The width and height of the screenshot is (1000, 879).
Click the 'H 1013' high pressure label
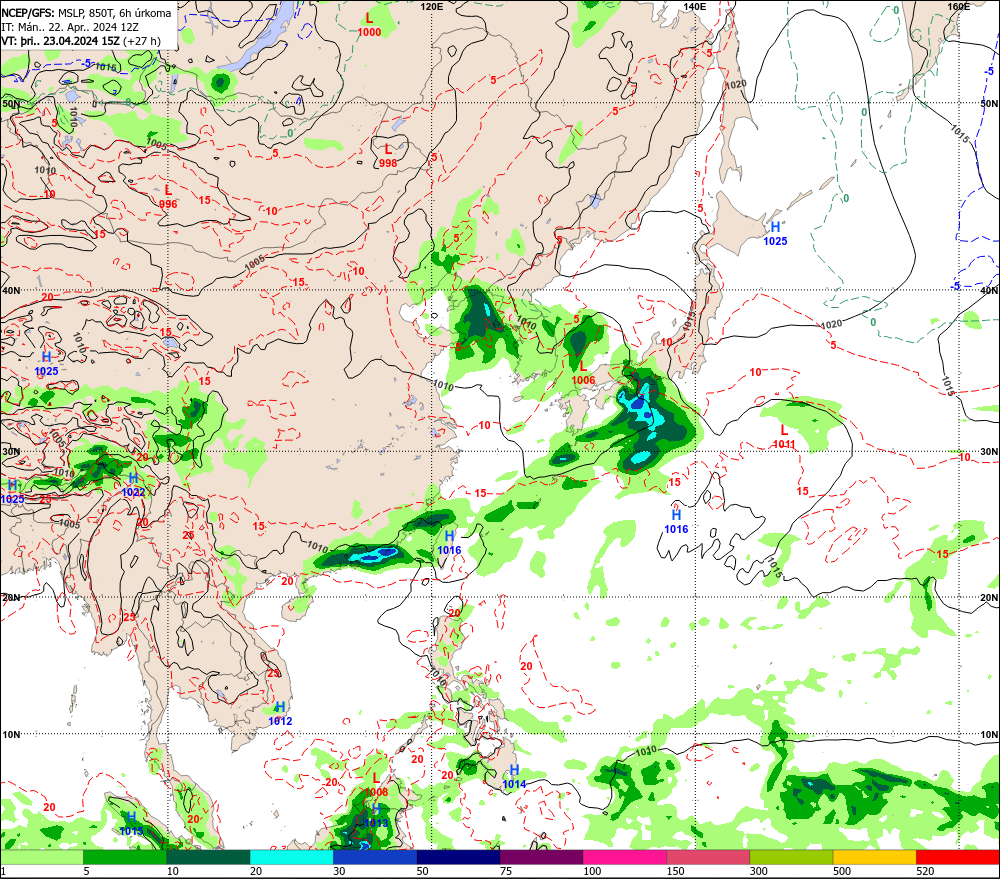376,815
